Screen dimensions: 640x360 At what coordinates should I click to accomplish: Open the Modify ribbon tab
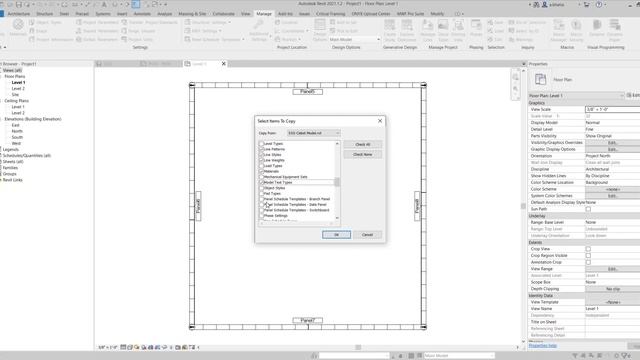pyautogui.click(x=437, y=14)
